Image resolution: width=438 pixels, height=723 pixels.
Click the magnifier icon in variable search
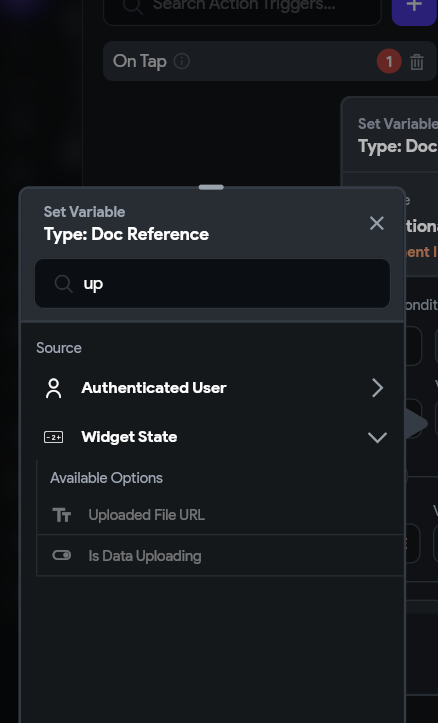click(63, 284)
